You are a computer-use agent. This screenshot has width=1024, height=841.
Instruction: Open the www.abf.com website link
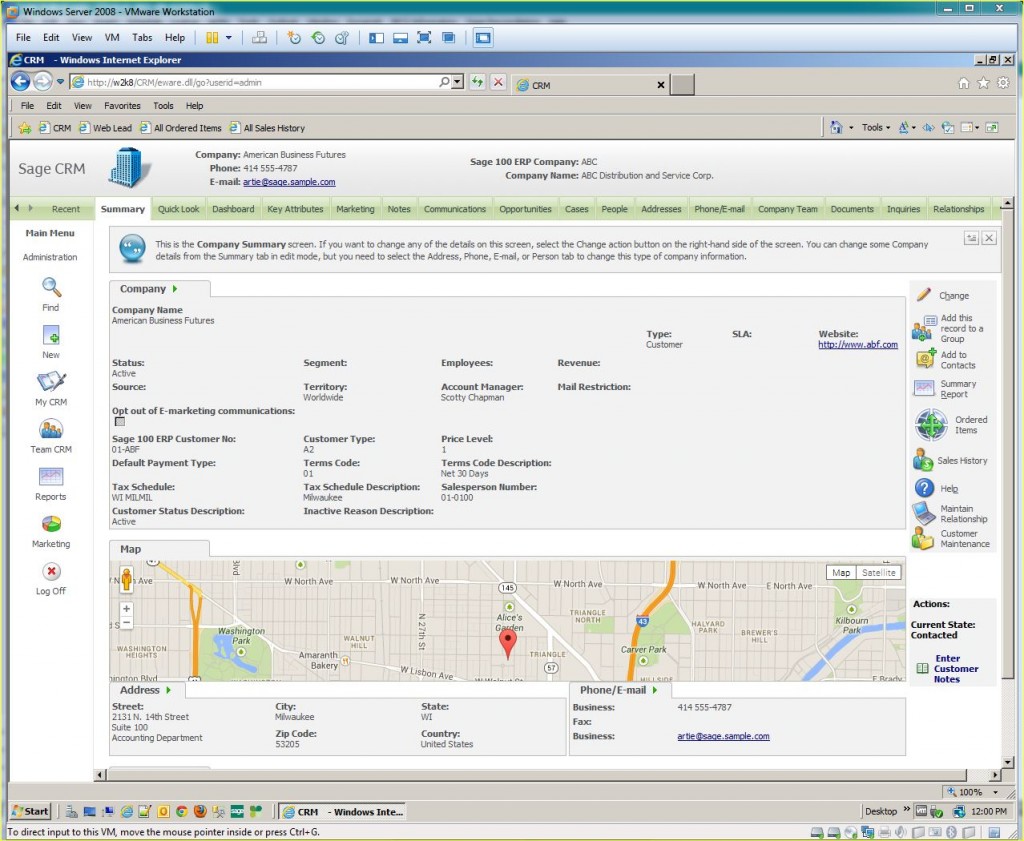tap(857, 345)
